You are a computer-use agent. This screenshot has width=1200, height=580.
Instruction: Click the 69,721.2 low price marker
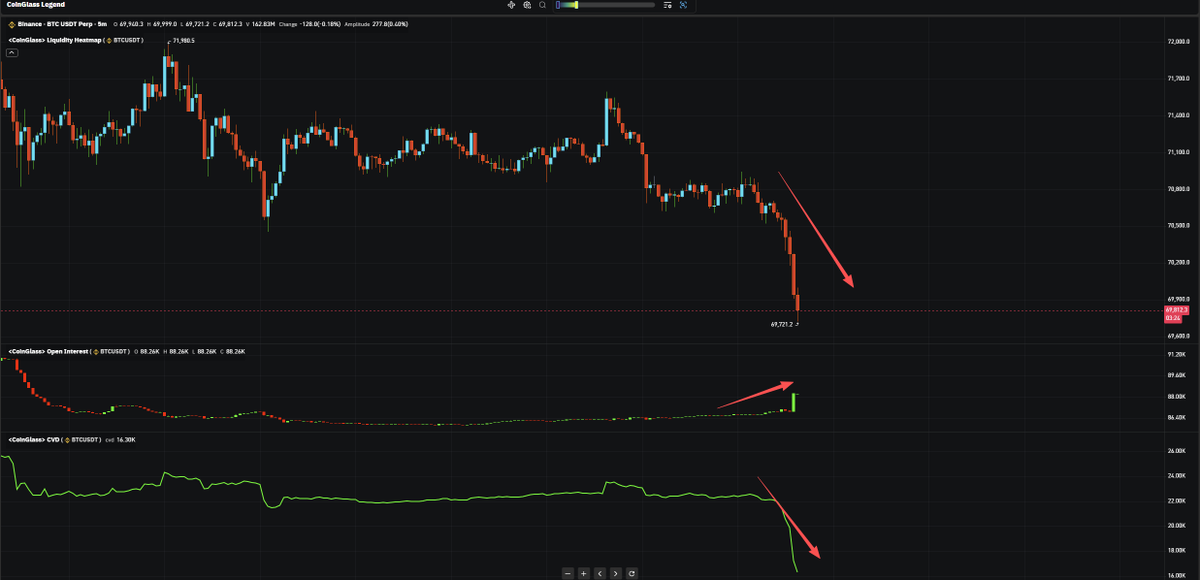782,325
